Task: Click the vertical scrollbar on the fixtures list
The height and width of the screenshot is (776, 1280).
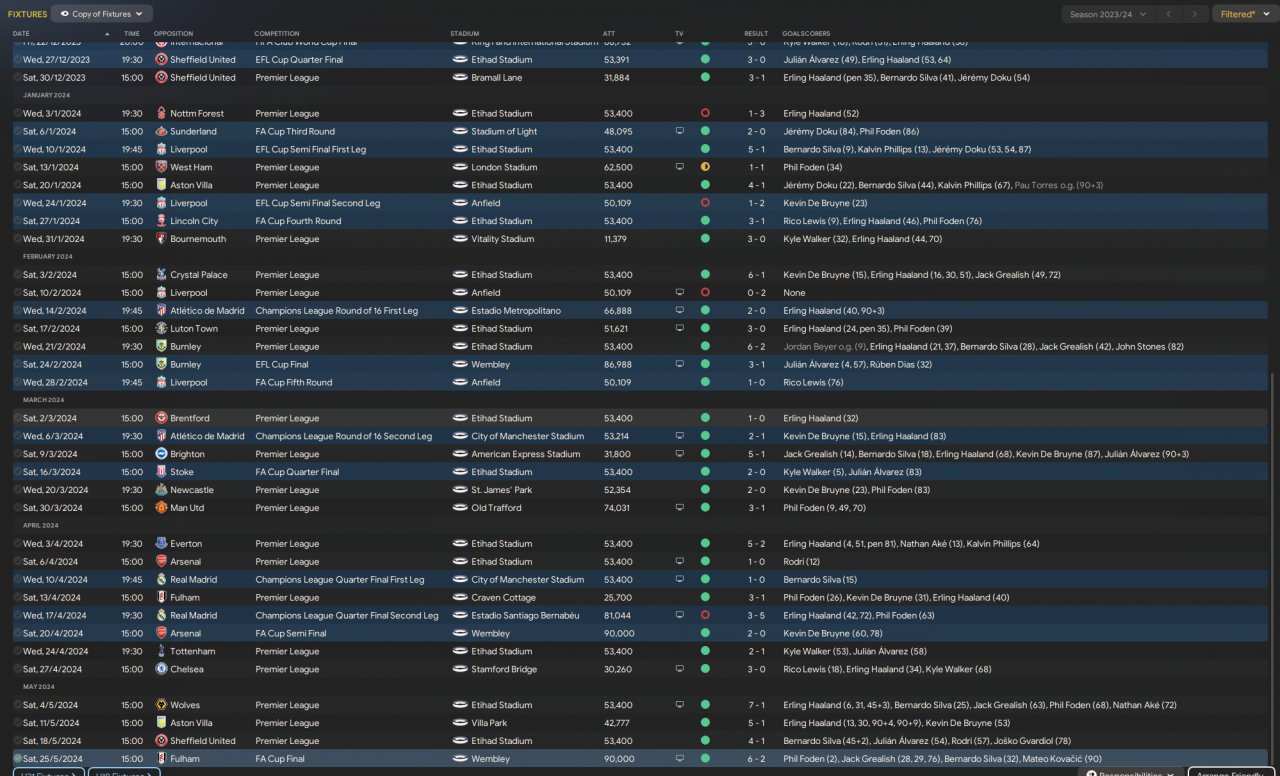Action: click(1274, 560)
